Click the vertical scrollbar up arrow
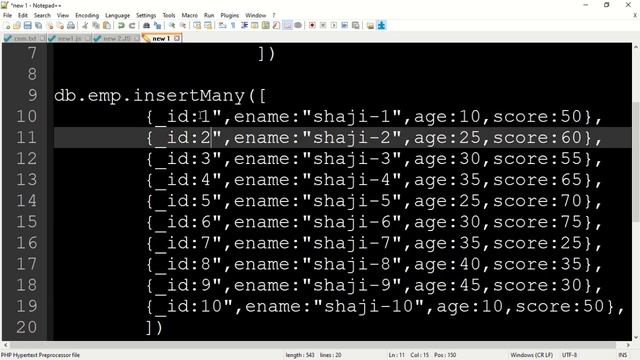This screenshot has height=360, width=640. click(x=636, y=47)
